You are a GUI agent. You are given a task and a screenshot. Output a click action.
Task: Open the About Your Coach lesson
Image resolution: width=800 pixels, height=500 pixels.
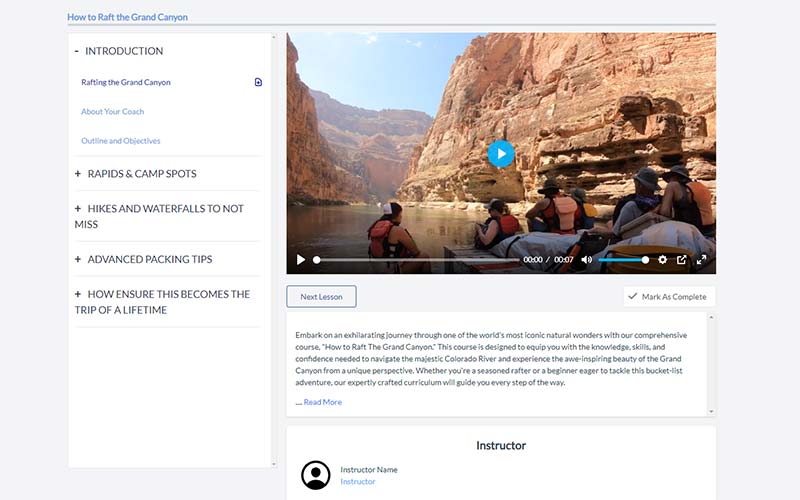[113, 112]
